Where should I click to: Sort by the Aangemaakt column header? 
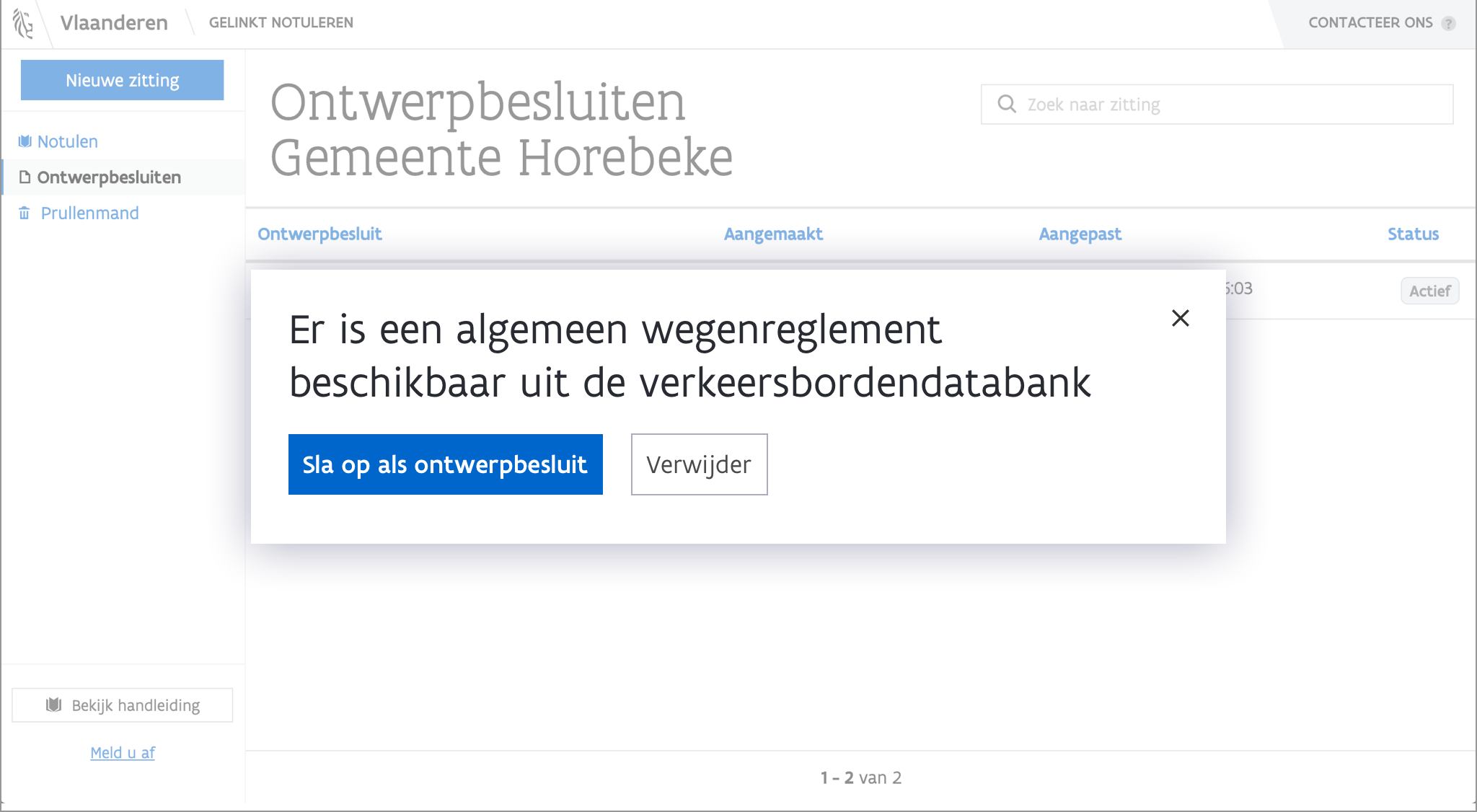pyautogui.click(x=773, y=234)
